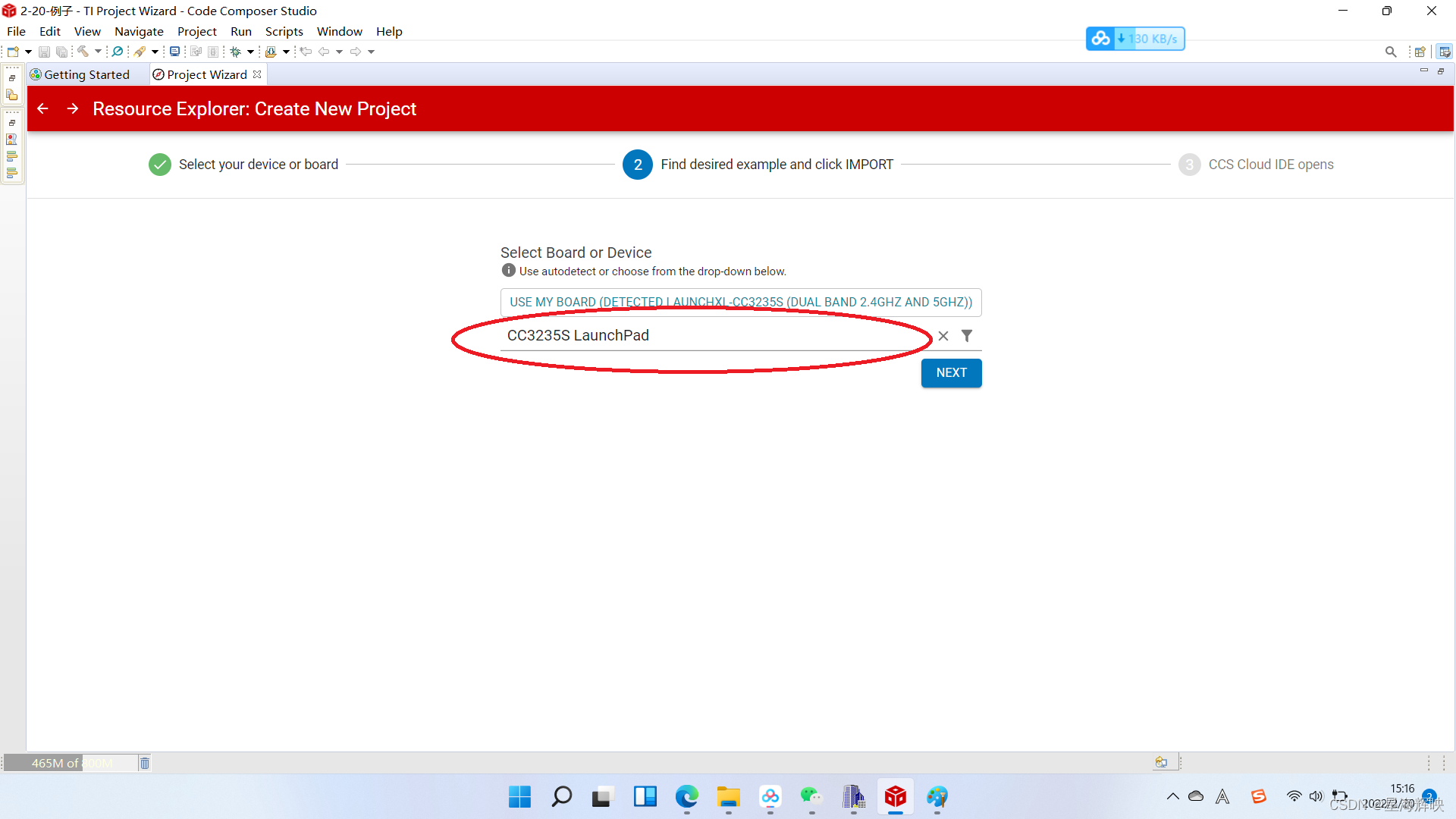
Task: Open the Scripts menu
Action: point(284,31)
